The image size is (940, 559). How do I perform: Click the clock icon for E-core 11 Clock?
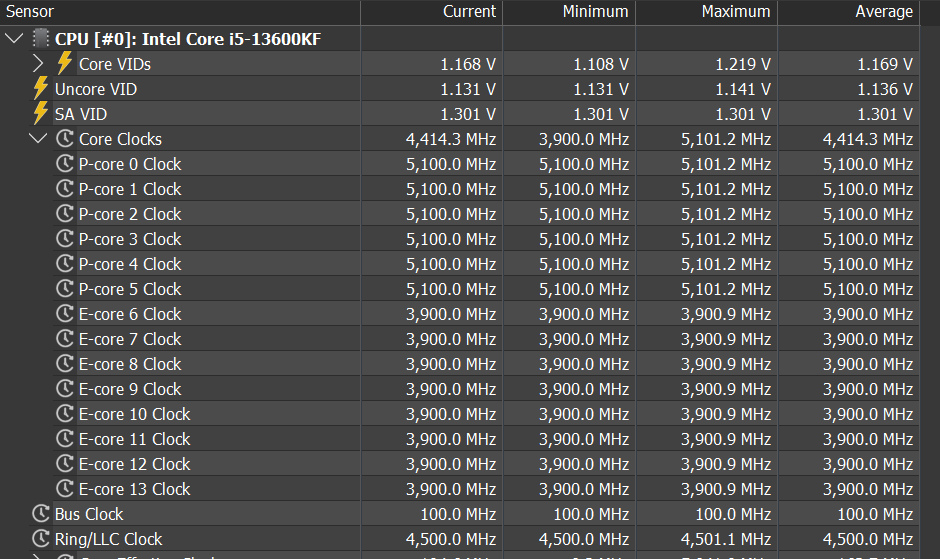point(65,438)
